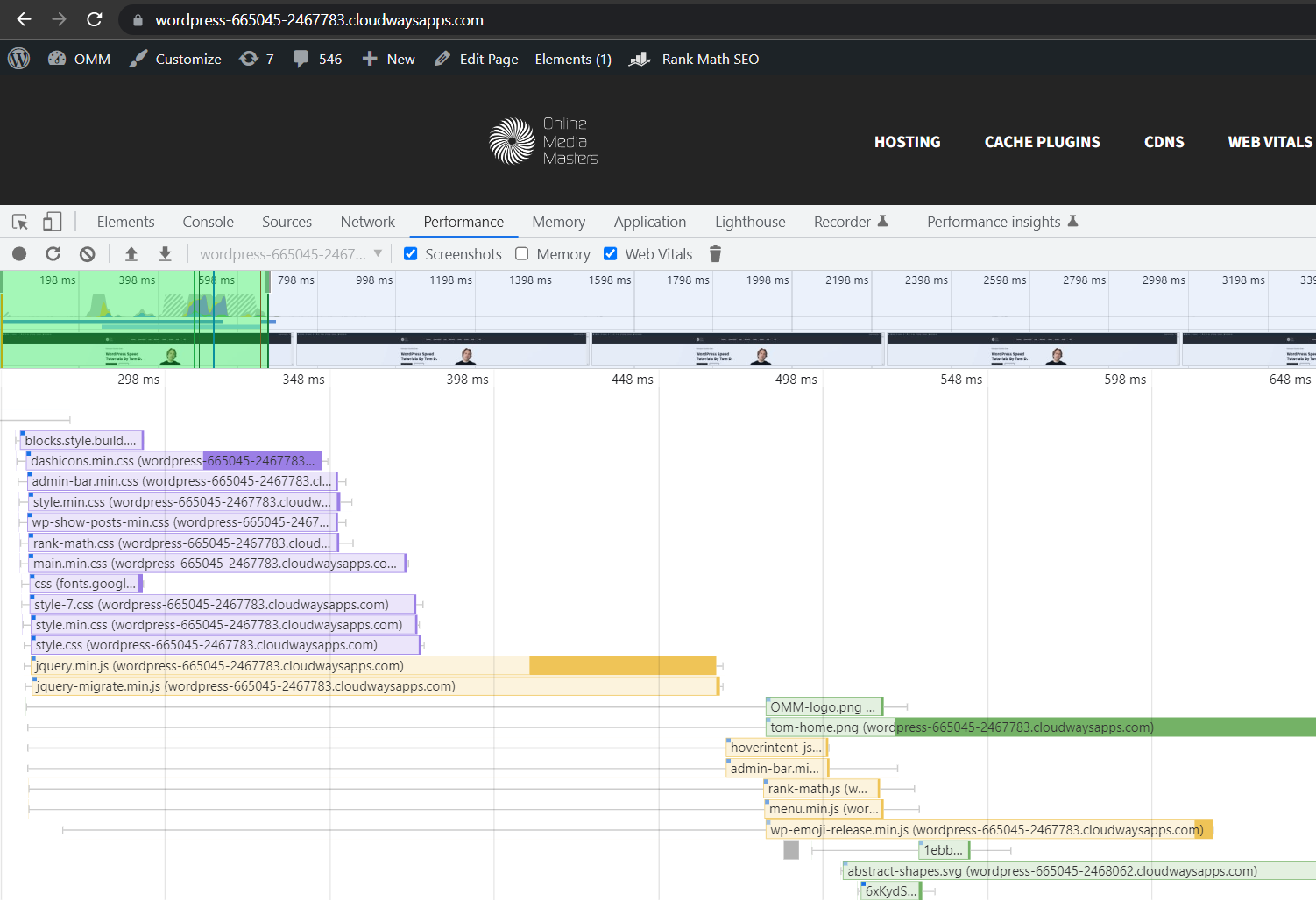The image size is (1316, 901).
Task: Click the filmstrip screenshot under the 1198 ms mark
Action: 442,349
